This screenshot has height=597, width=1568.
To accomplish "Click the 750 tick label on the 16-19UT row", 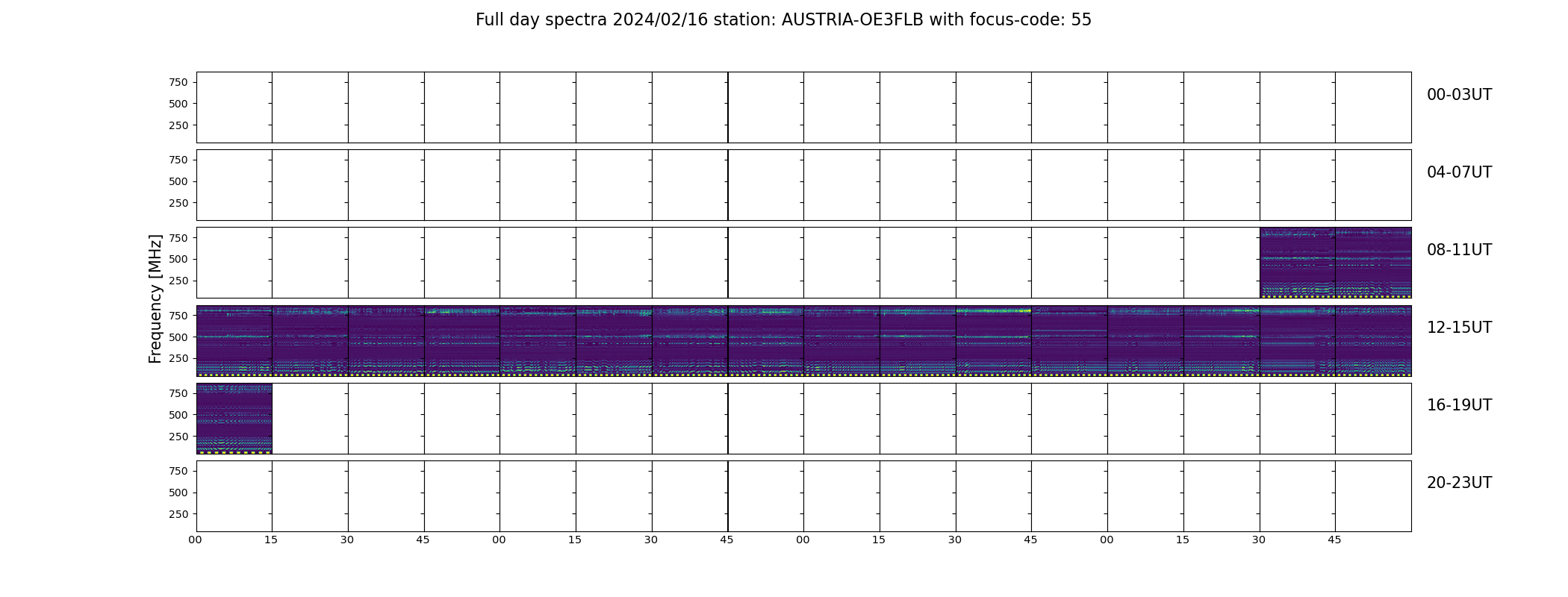I will (178, 393).
